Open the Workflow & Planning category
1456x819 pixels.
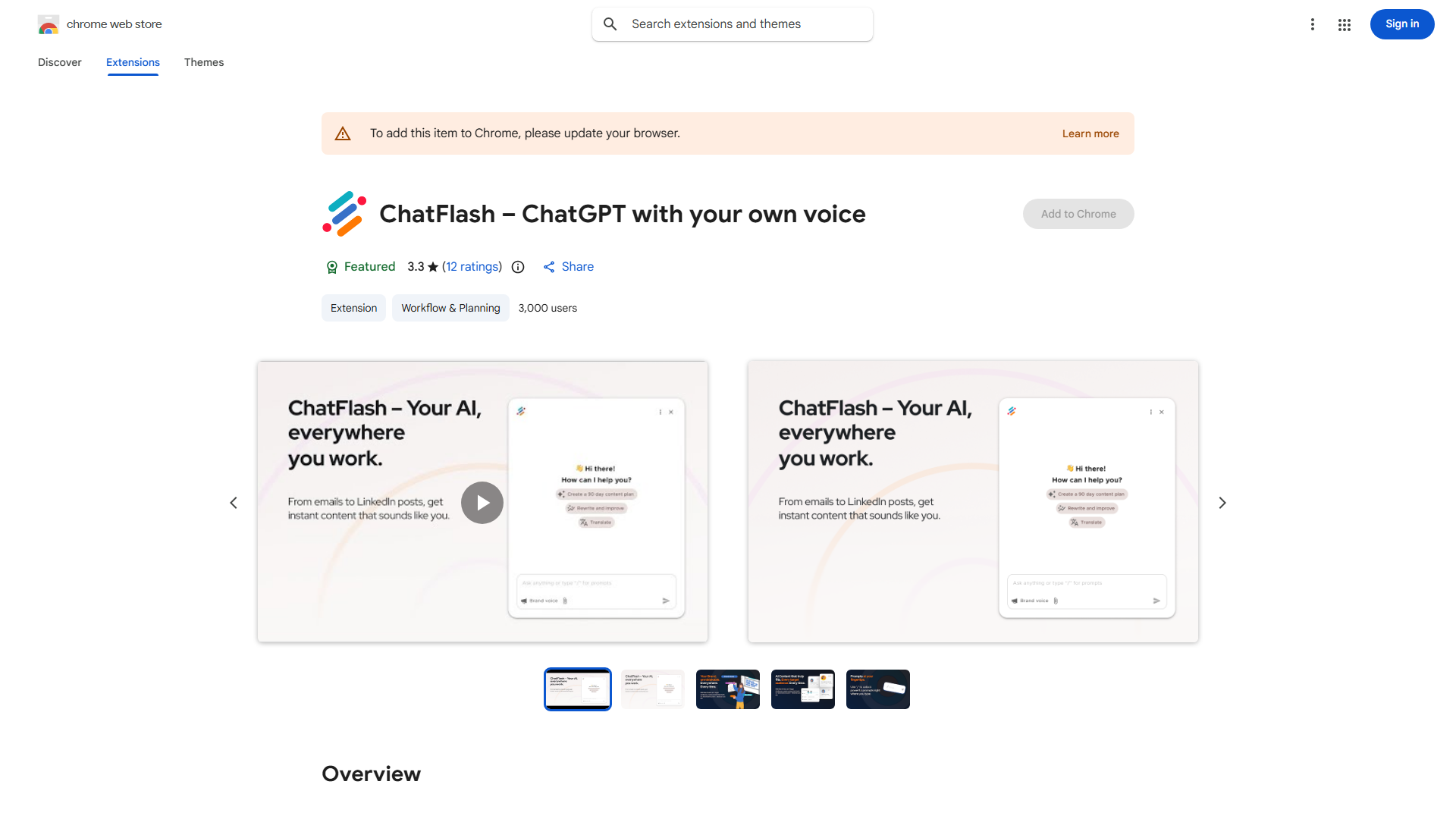pyautogui.click(x=450, y=308)
